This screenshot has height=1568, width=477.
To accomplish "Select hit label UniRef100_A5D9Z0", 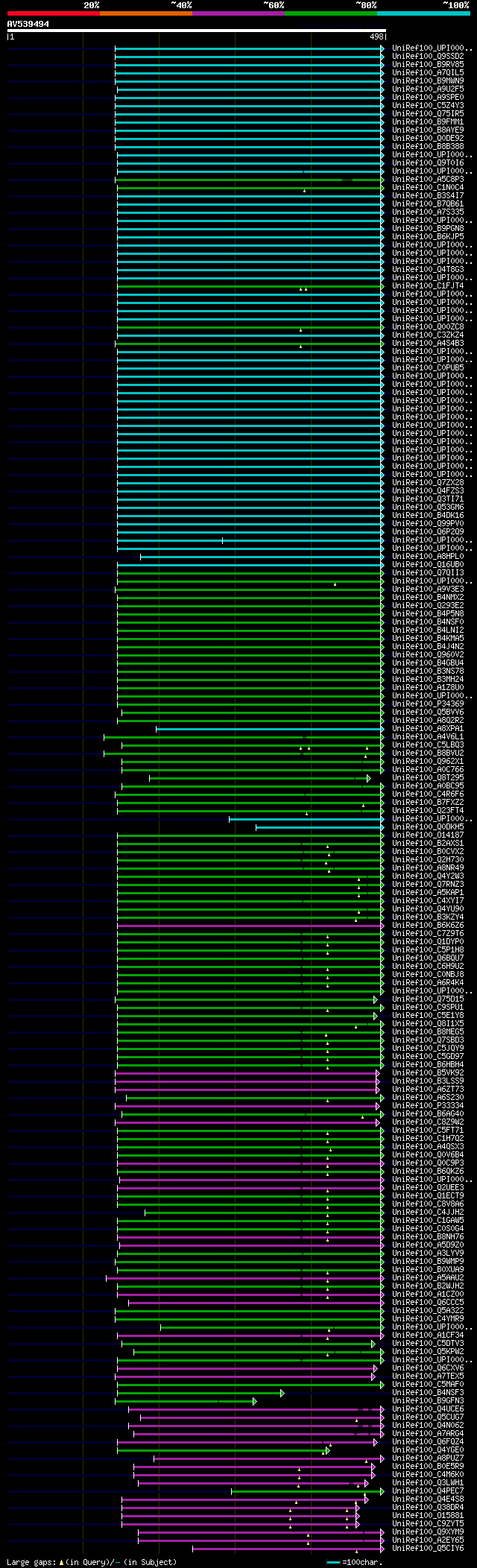I will [428, 1245].
